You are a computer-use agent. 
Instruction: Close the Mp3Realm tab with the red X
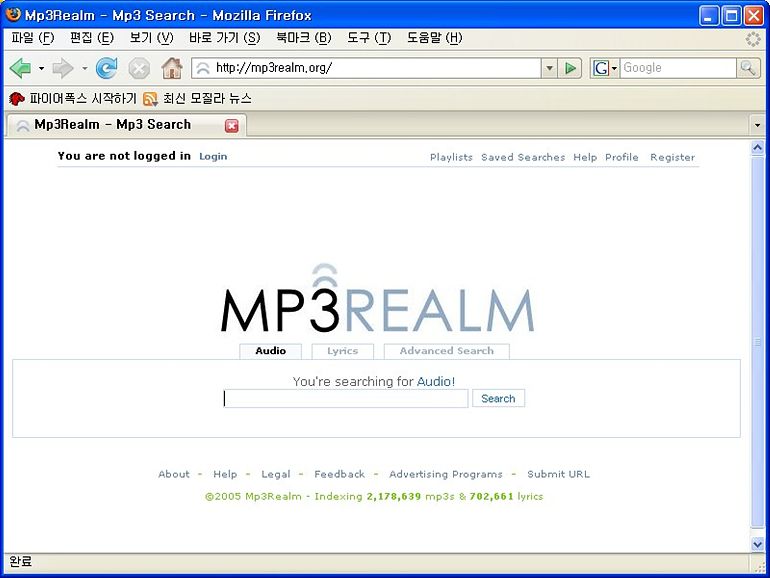pyautogui.click(x=231, y=126)
